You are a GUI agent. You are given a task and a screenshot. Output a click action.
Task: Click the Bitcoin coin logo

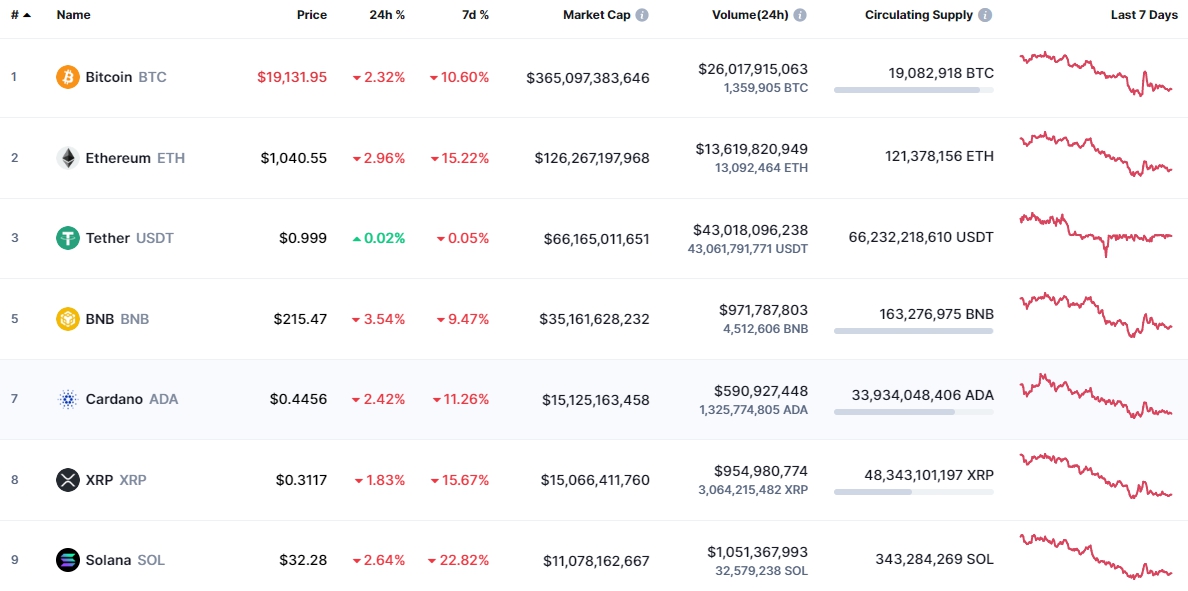67,77
